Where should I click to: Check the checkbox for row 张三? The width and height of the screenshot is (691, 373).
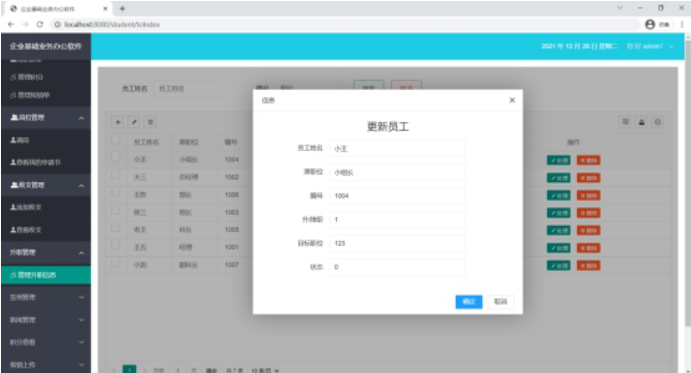(x=115, y=210)
